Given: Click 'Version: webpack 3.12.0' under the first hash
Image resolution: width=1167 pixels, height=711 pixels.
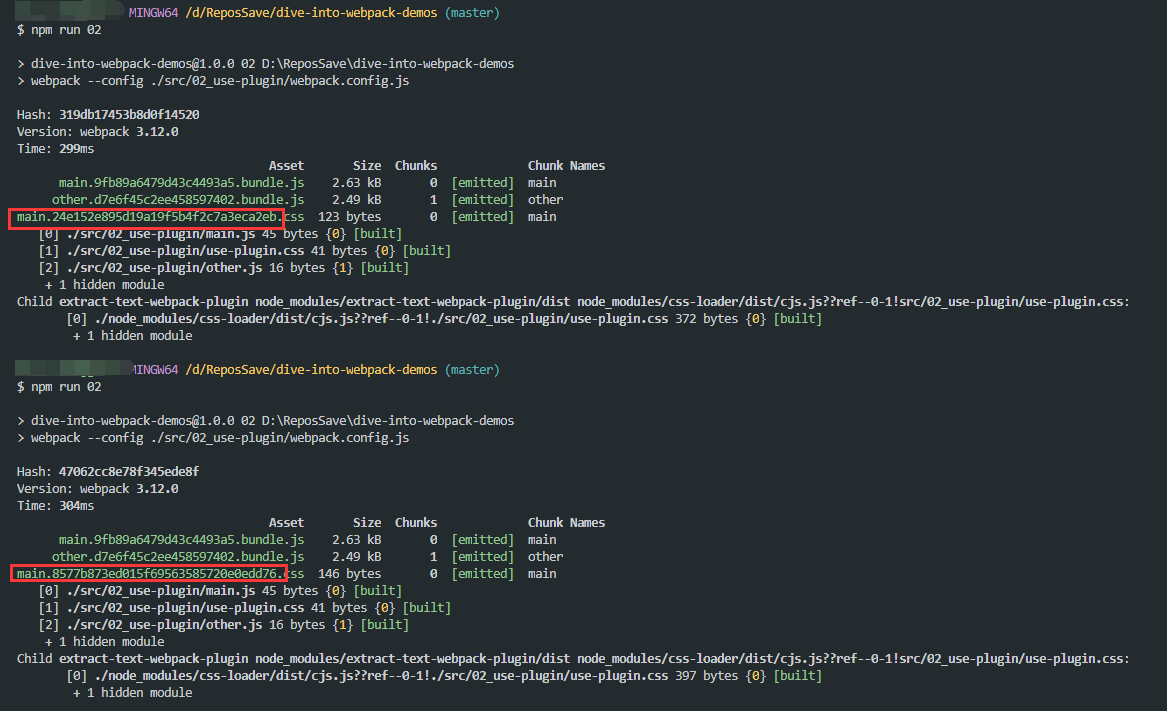Looking at the screenshot, I should click(x=98, y=132).
